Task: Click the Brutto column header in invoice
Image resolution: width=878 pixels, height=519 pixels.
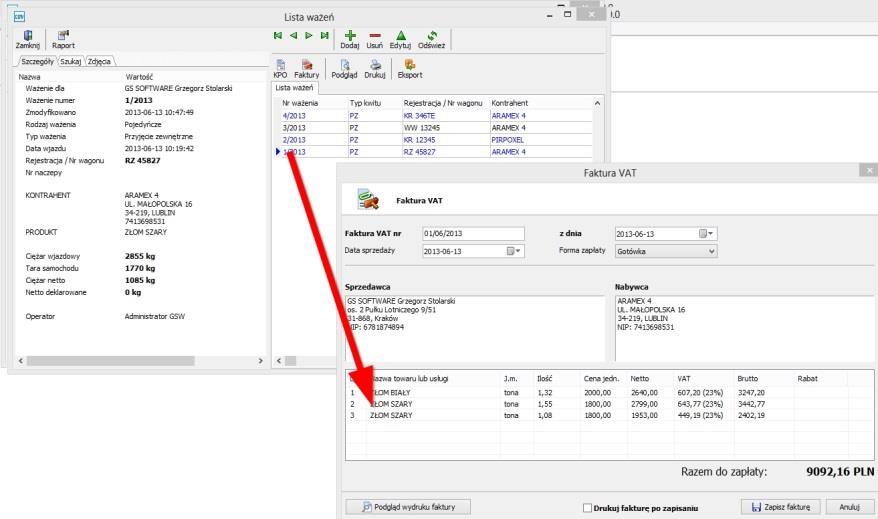Action: coord(748,378)
